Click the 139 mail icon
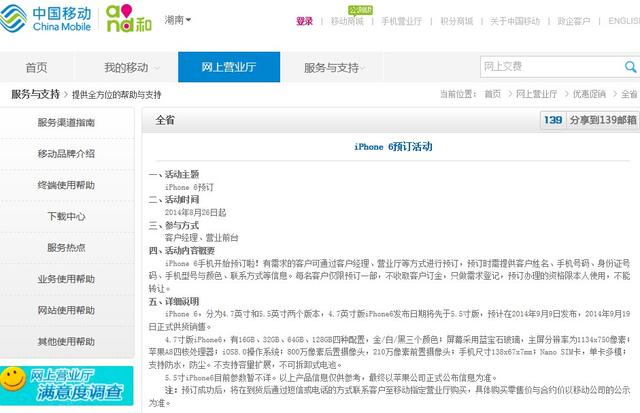Image resolution: width=640 pixels, height=413 pixels. (552, 120)
